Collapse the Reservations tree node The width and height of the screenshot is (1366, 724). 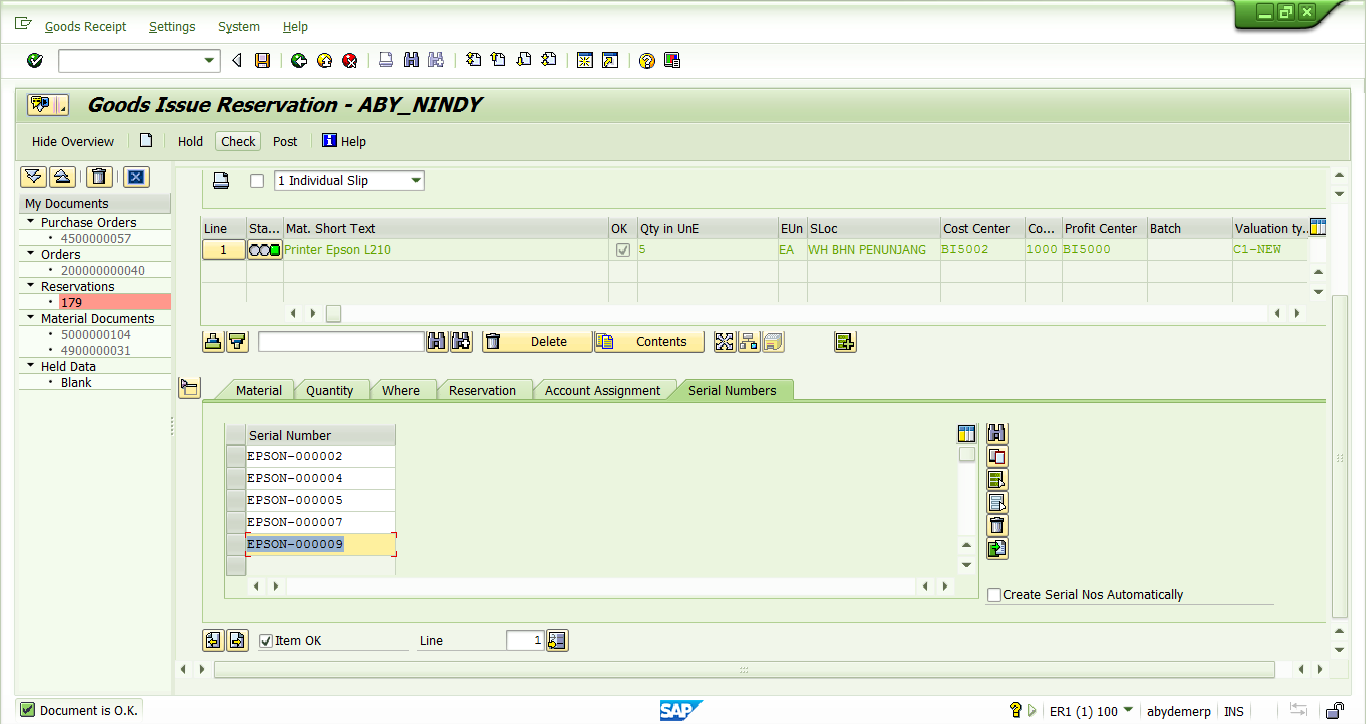click(29, 286)
